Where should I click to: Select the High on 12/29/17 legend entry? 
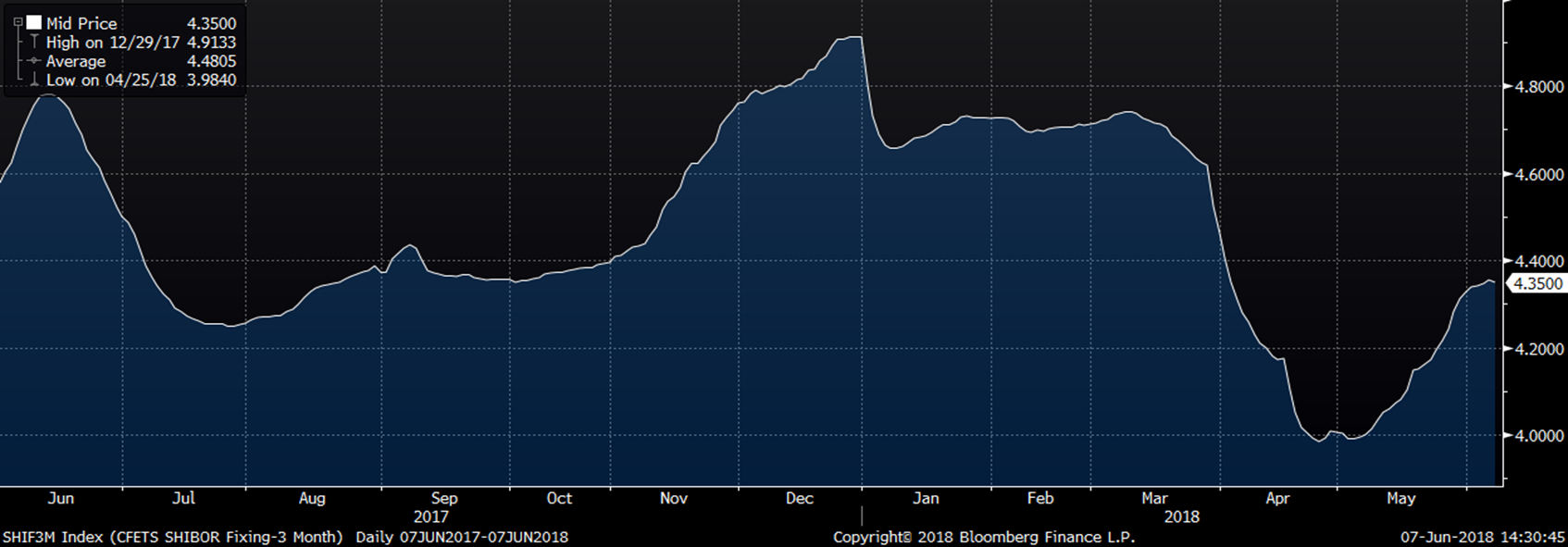pyautogui.click(x=112, y=43)
